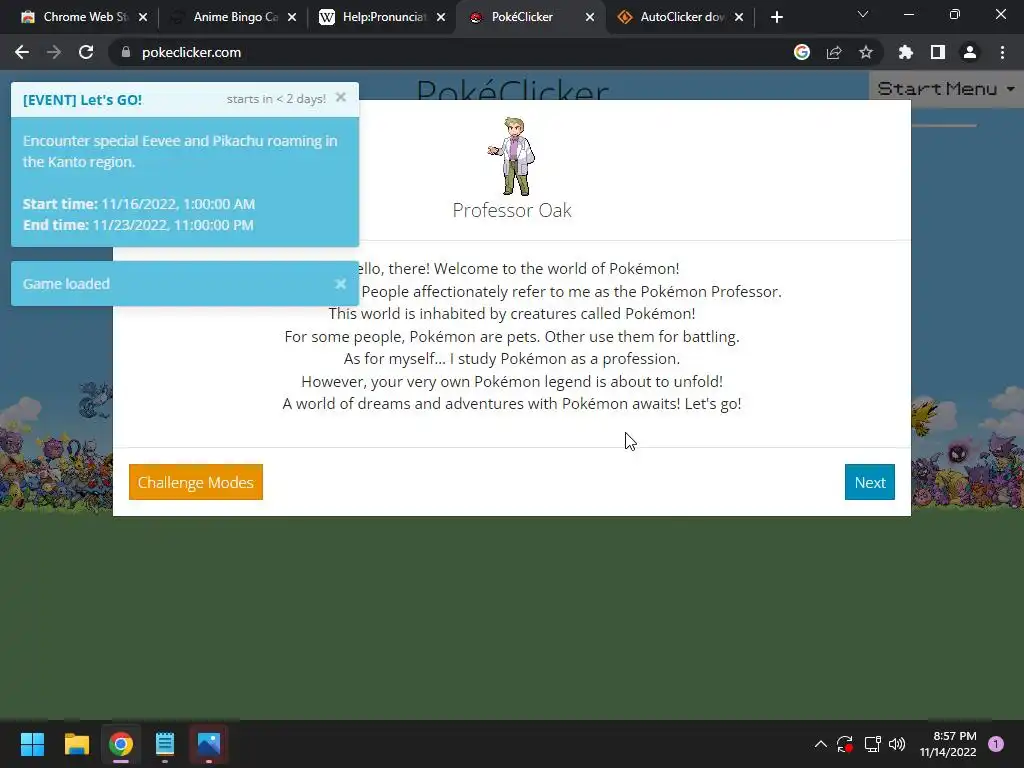
Task: Toggle the Chrome side panel
Action: click(x=938, y=52)
